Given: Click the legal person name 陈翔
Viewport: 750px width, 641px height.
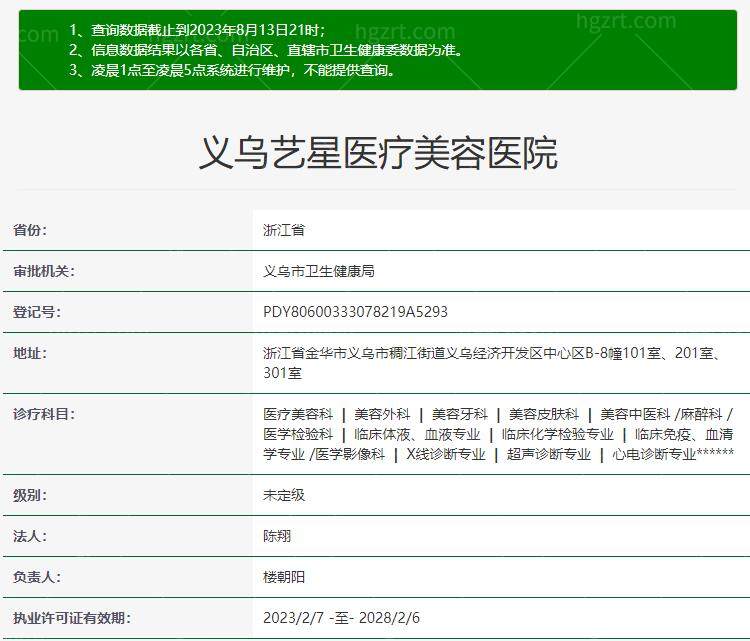Looking at the screenshot, I should (277, 536).
